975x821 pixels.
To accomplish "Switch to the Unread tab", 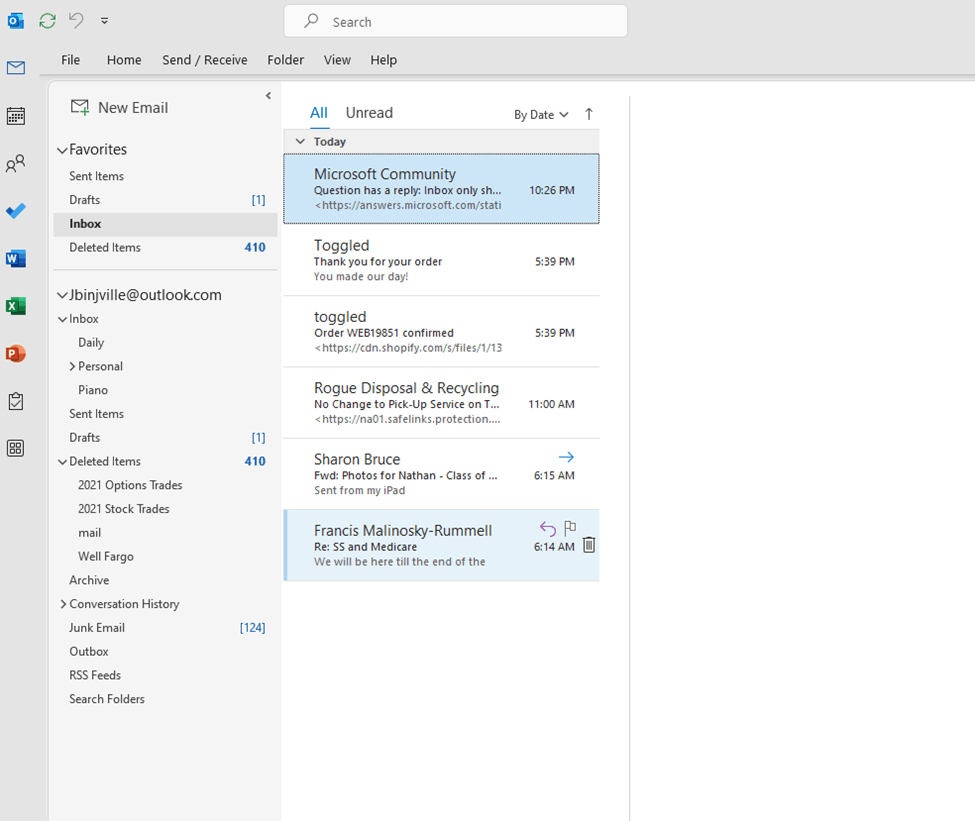I will [x=369, y=112].
